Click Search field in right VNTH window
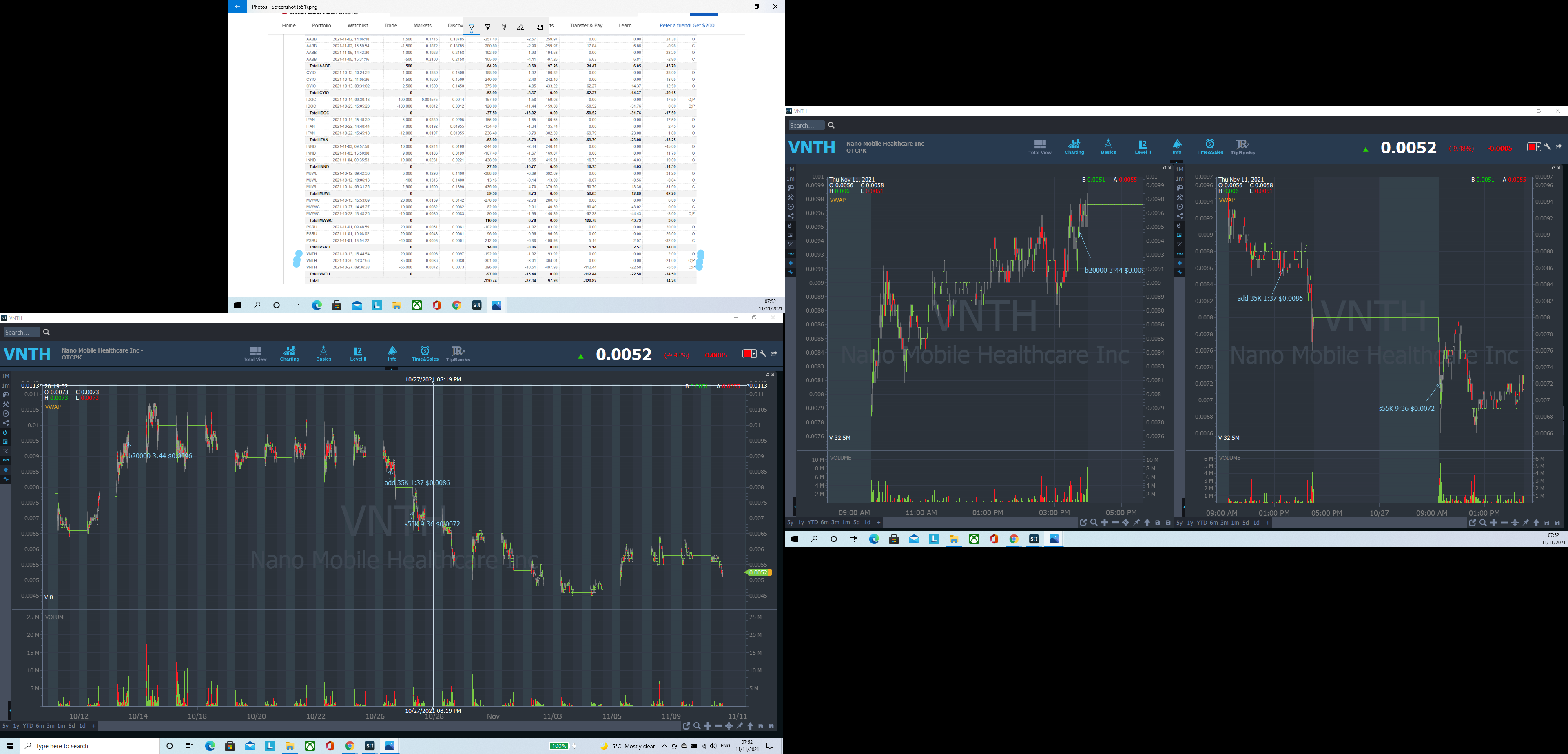 (806, 126)
